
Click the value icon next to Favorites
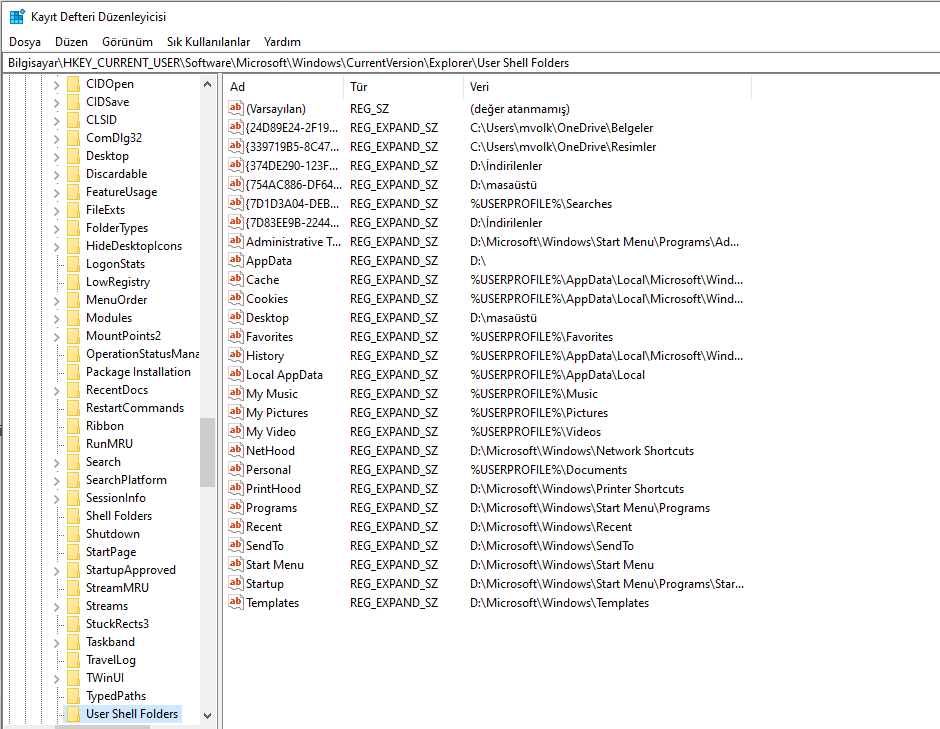236,336
